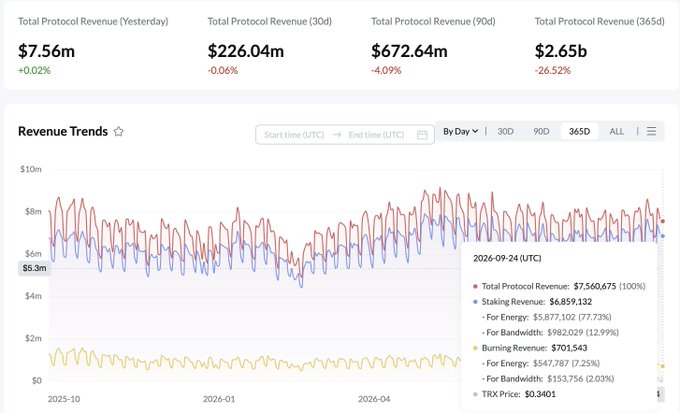Click the 2025-10 x-axis label
The height and width of the screenshot is (413, 680).
pyautogui.click(x=64, y=399)
